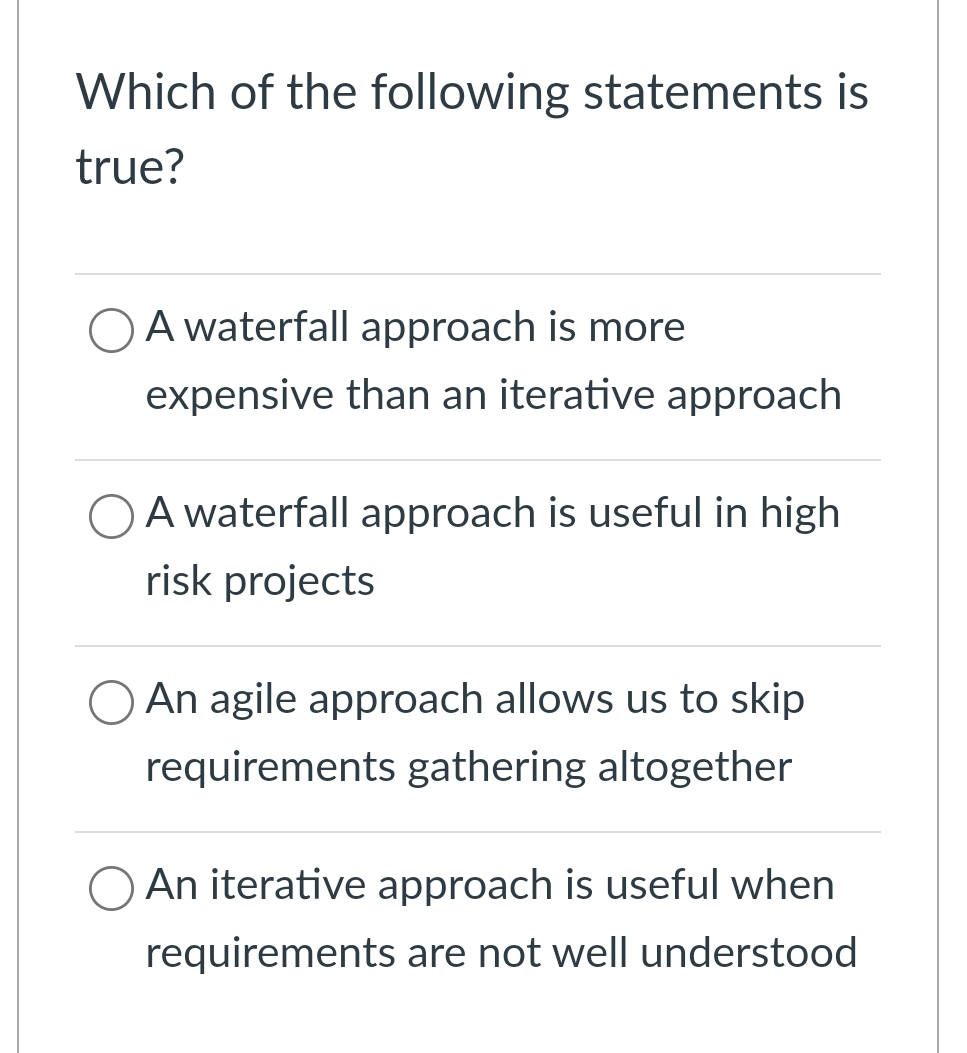
Task: Select the radio button for waterfall in high risk projects
Action: point(111,517)
